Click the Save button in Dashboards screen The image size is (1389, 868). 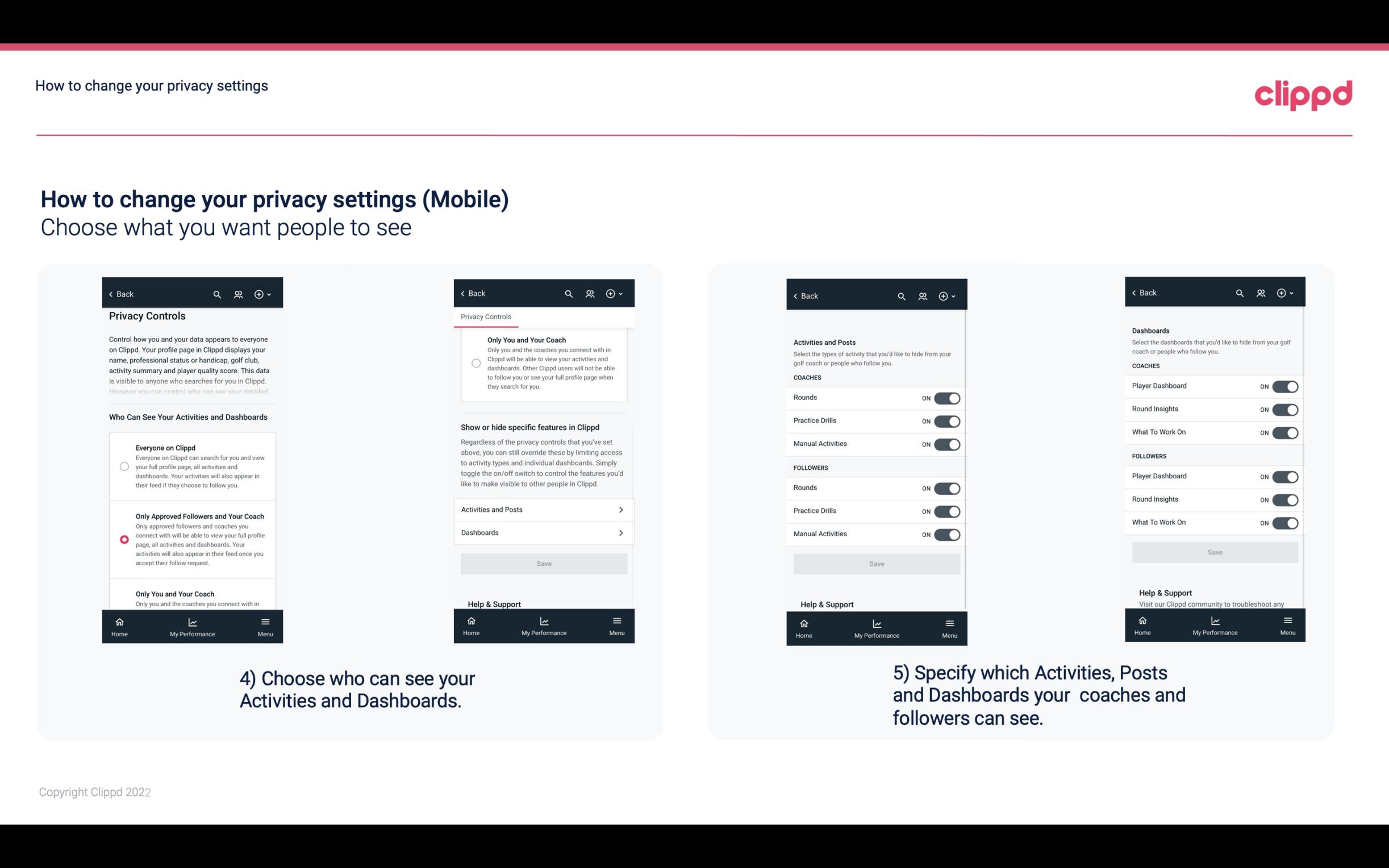[1214, 552]
